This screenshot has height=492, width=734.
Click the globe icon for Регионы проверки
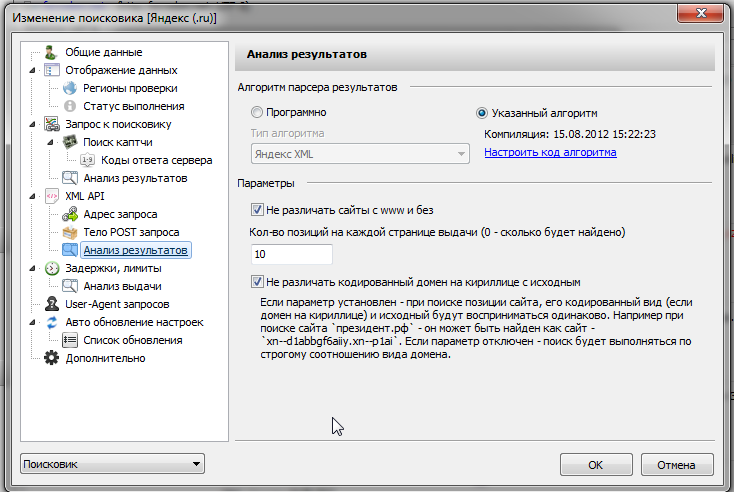70,88
